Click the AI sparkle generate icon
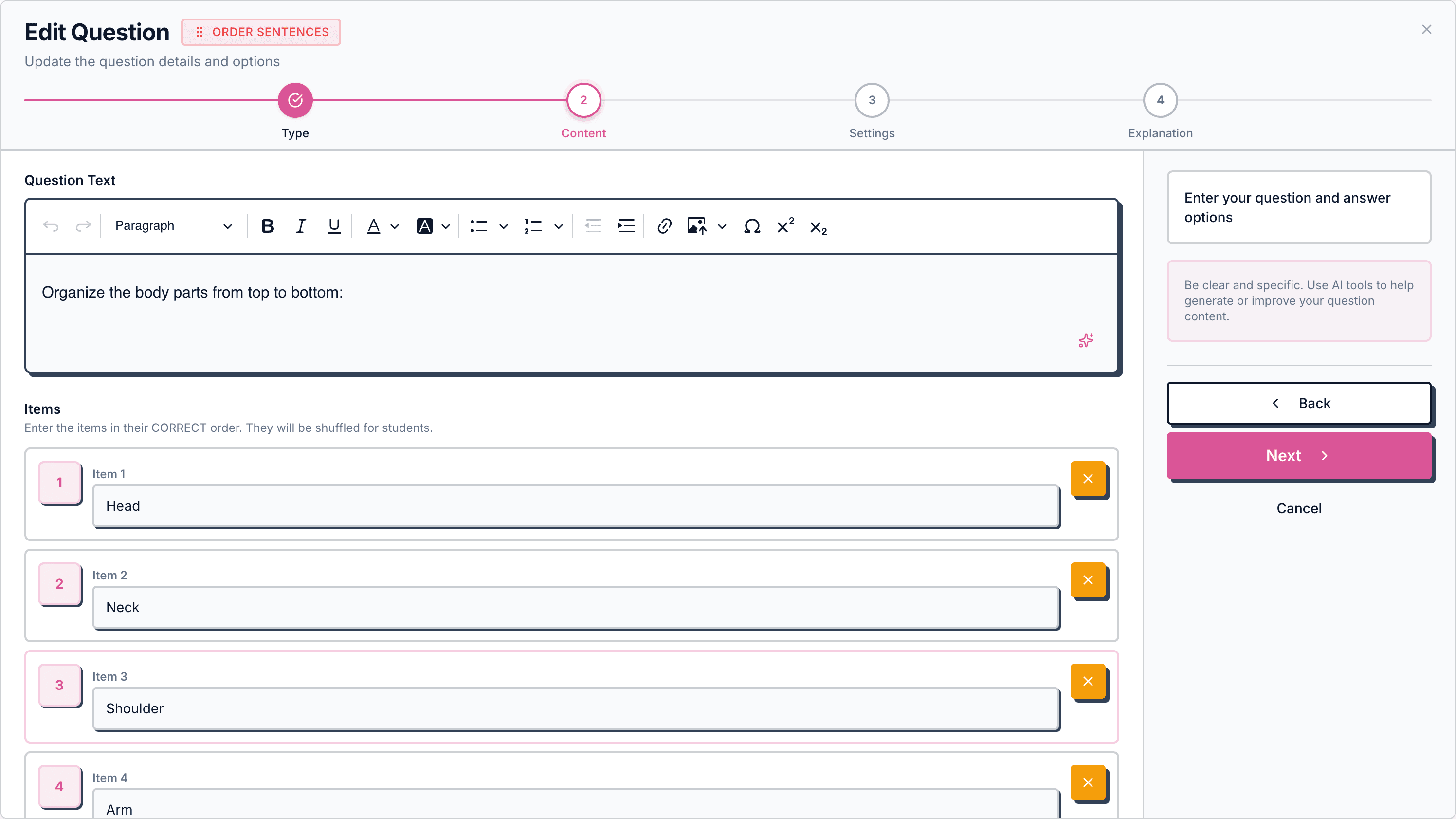The width and height of the screenshot is (1456, 819). tap(1086, 340)
